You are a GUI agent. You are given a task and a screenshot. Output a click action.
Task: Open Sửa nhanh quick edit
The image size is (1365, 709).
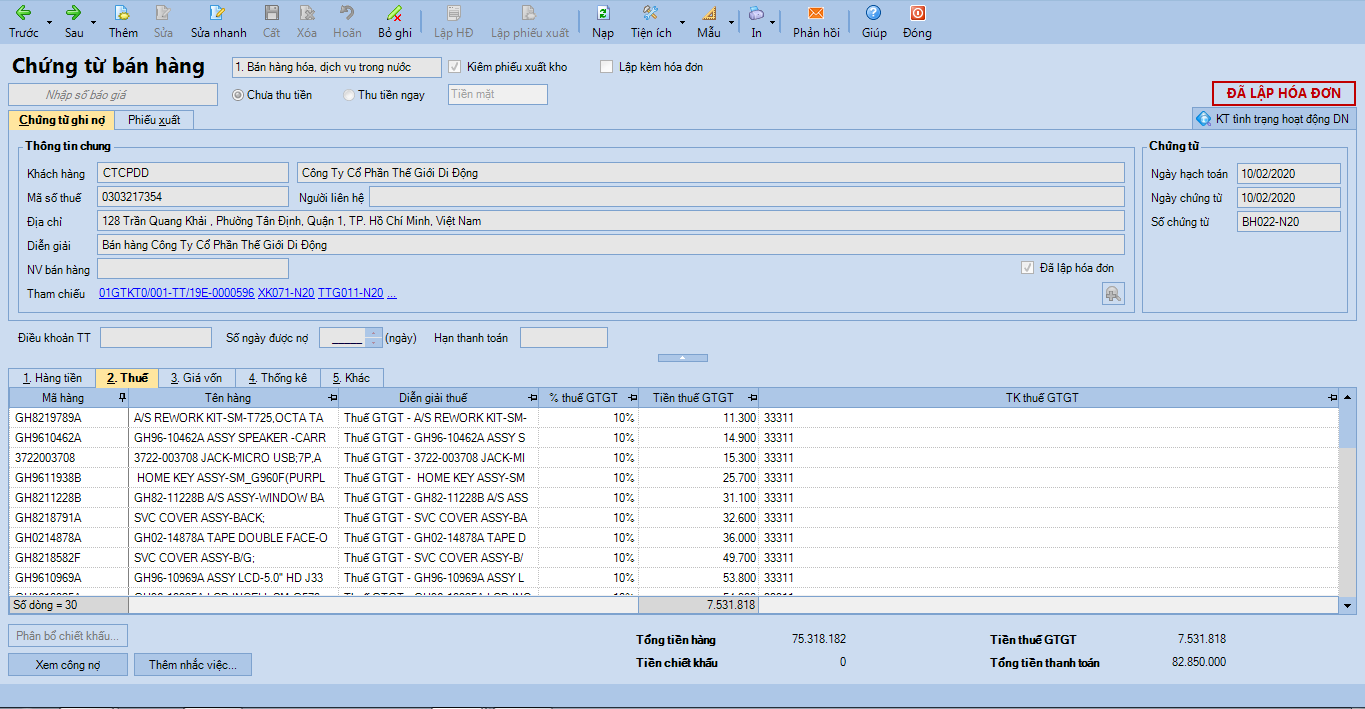tap(218, 21)
